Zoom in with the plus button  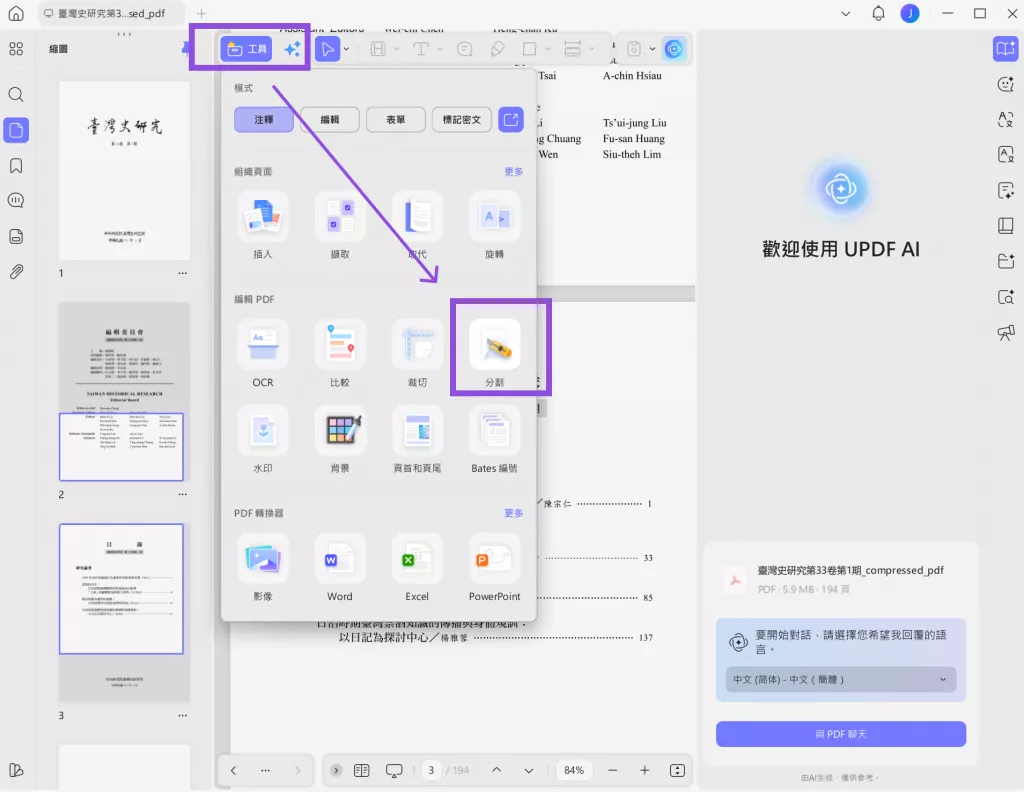click(645, 770)
